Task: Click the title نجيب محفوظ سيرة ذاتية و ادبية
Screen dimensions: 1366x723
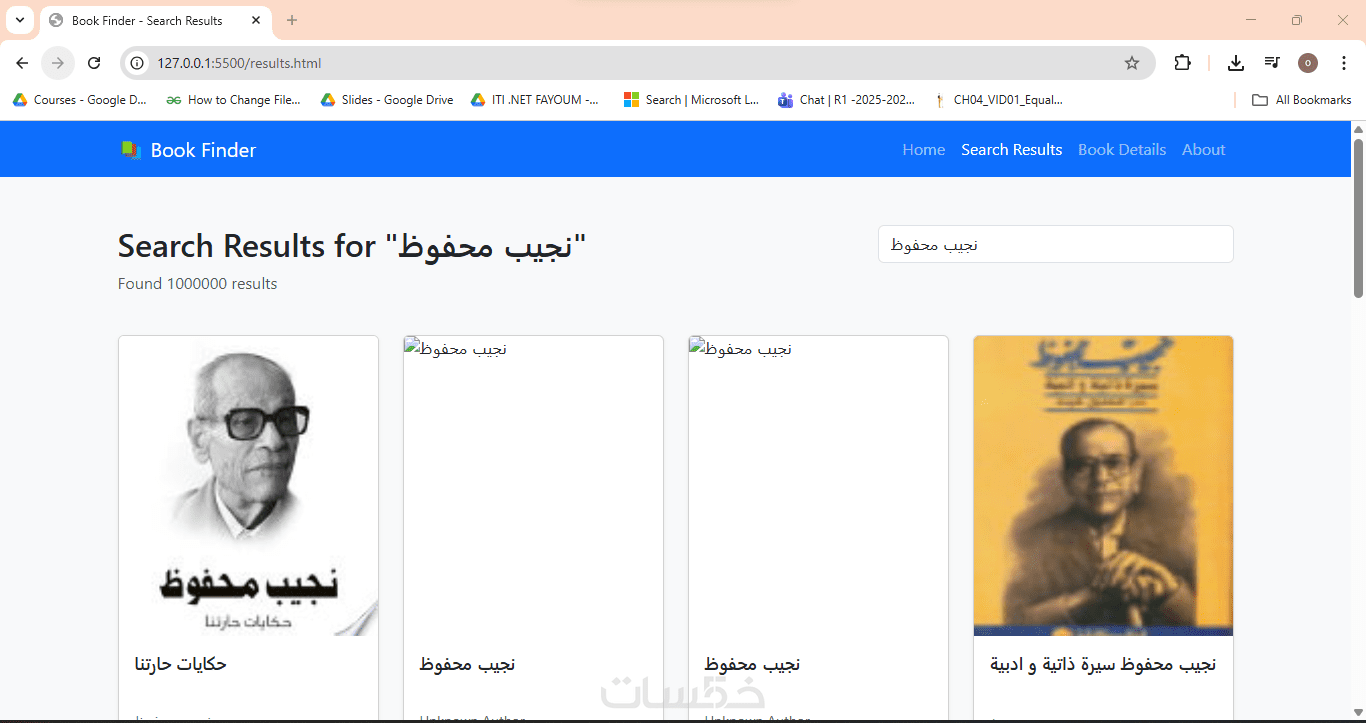Action: click(1103, 664)
